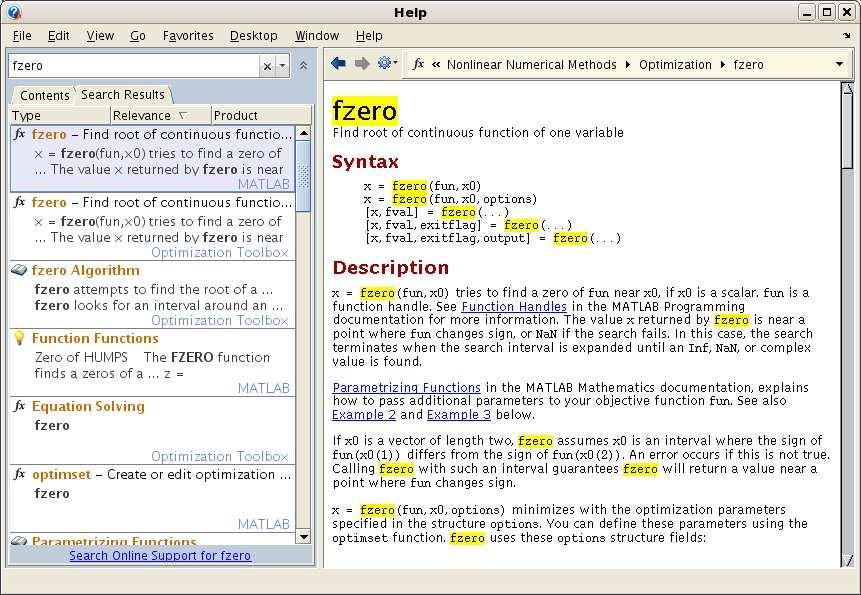Open the search history dropdown arrow

(282, 66)
